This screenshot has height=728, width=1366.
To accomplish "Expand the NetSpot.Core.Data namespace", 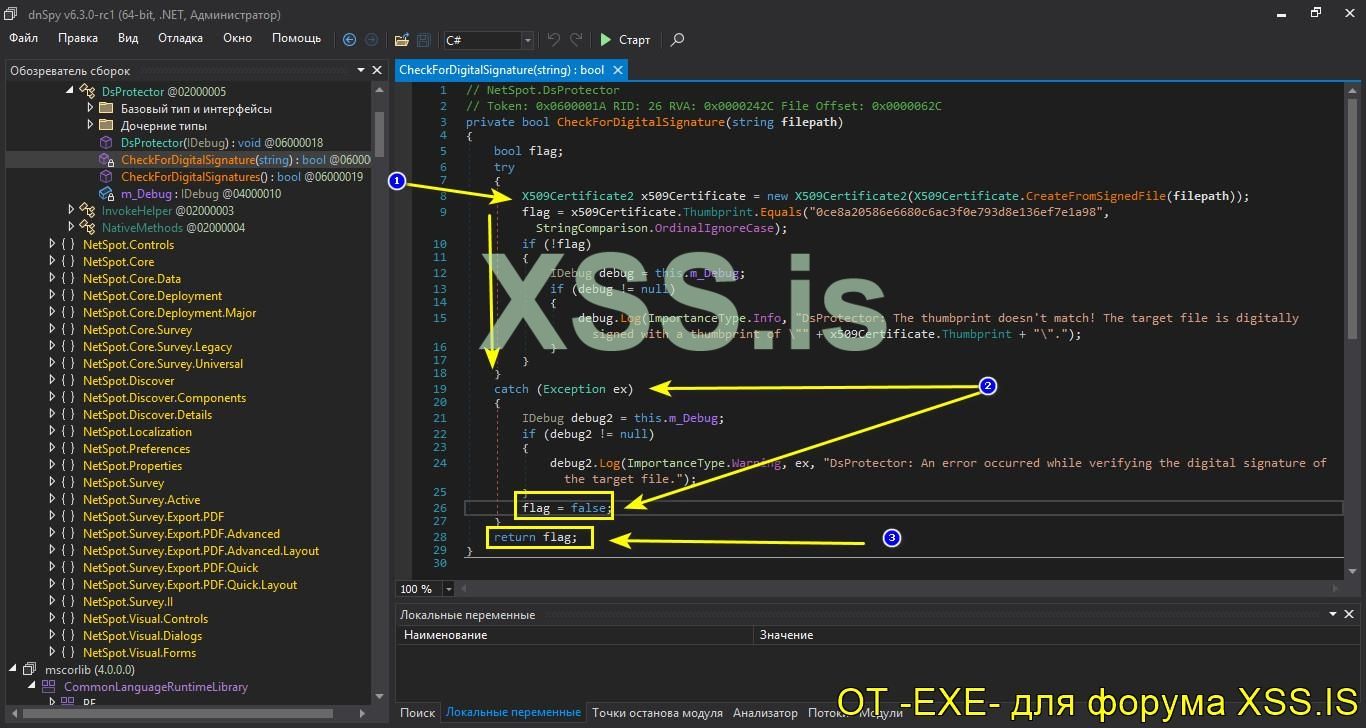I will 53,278.
